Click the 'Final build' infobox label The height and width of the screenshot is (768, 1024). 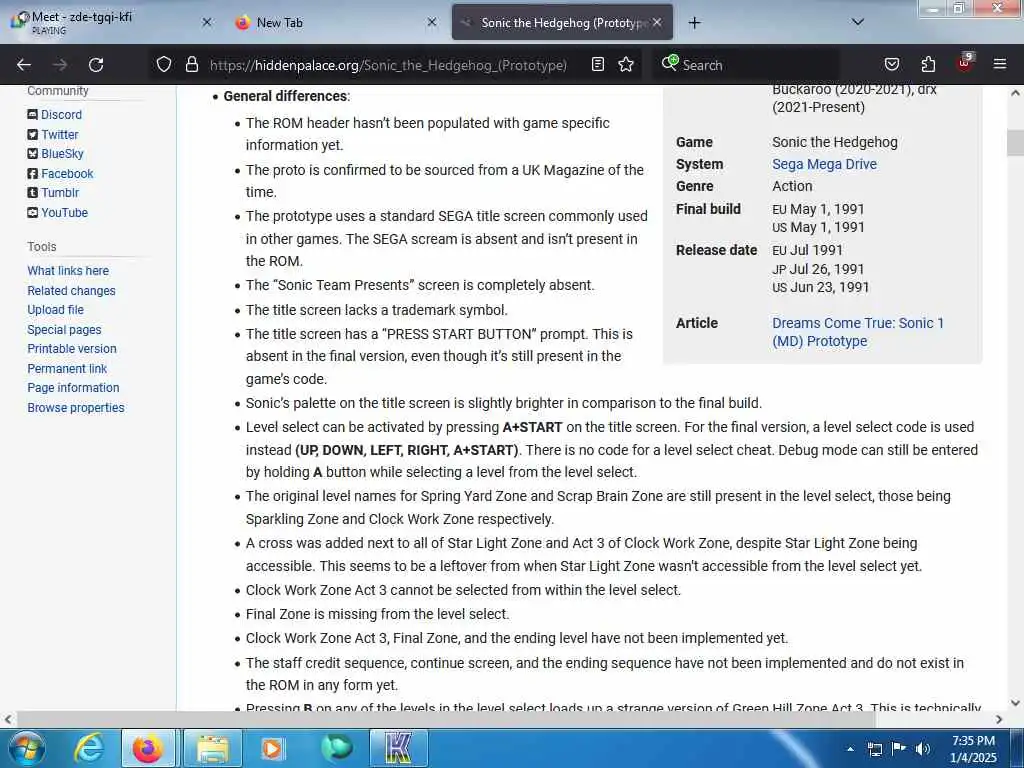click(x=708, y=210)
